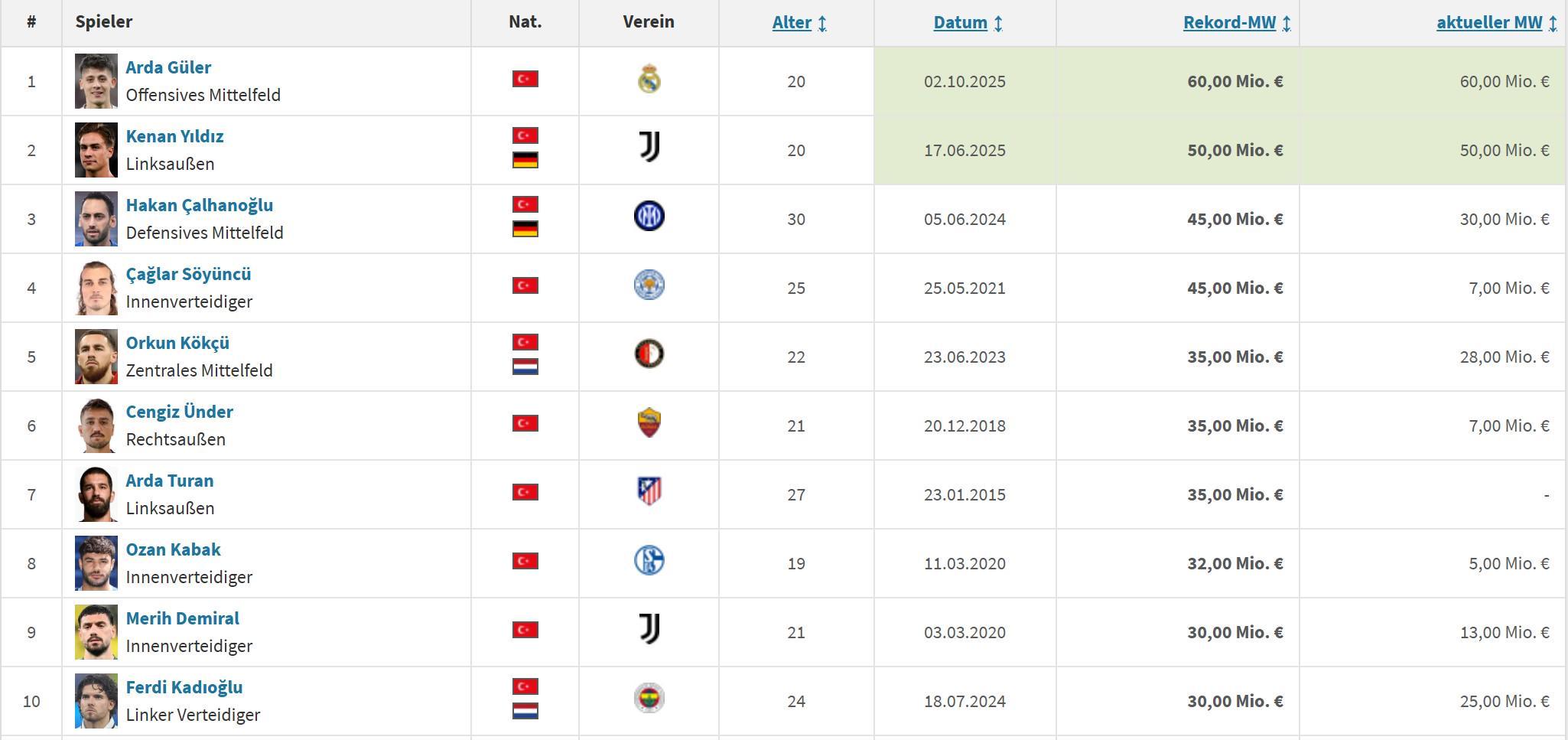Open Arda Güler's player profile link
This screenshot has height=740, width=1568.
click(x=168, y=67)
